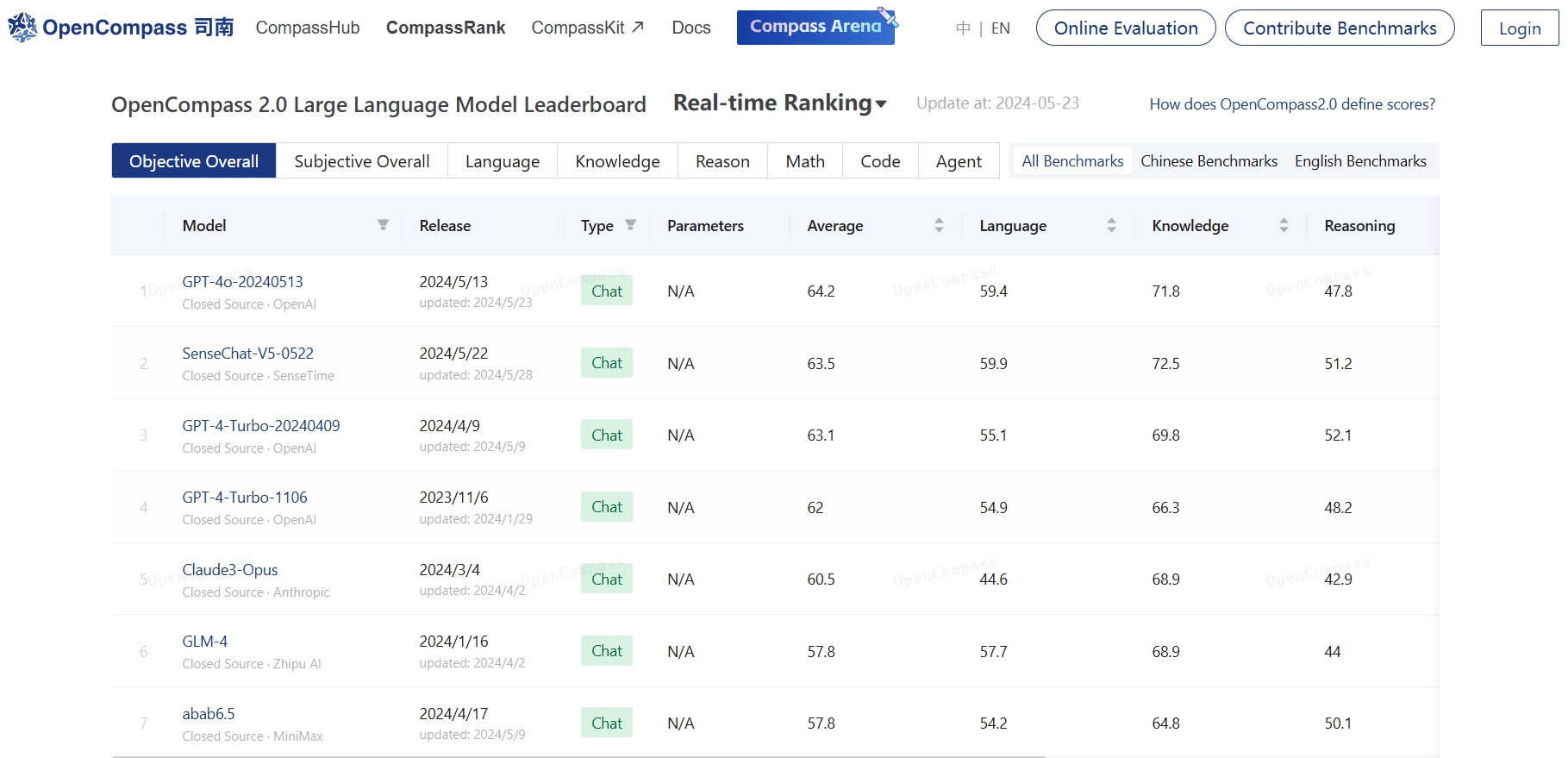The height and width of the screenshot is (758, 1568).
Task: Open the GPT-4-Turbo-20240409 model link
Action: point(261,426)
